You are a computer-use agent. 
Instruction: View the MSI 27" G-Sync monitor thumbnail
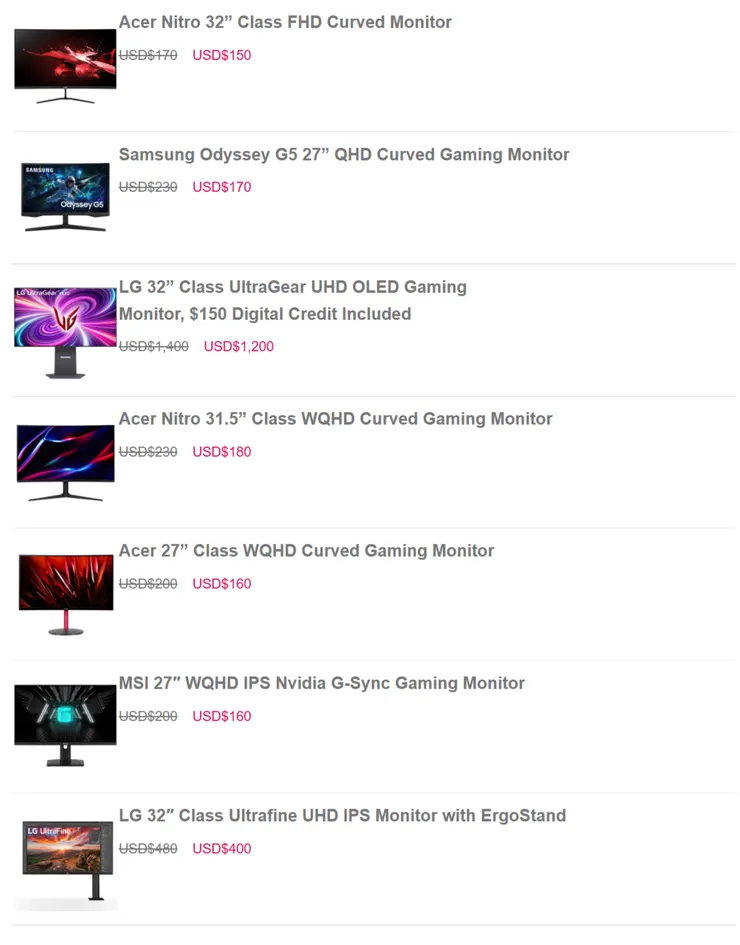pos(65,726)
